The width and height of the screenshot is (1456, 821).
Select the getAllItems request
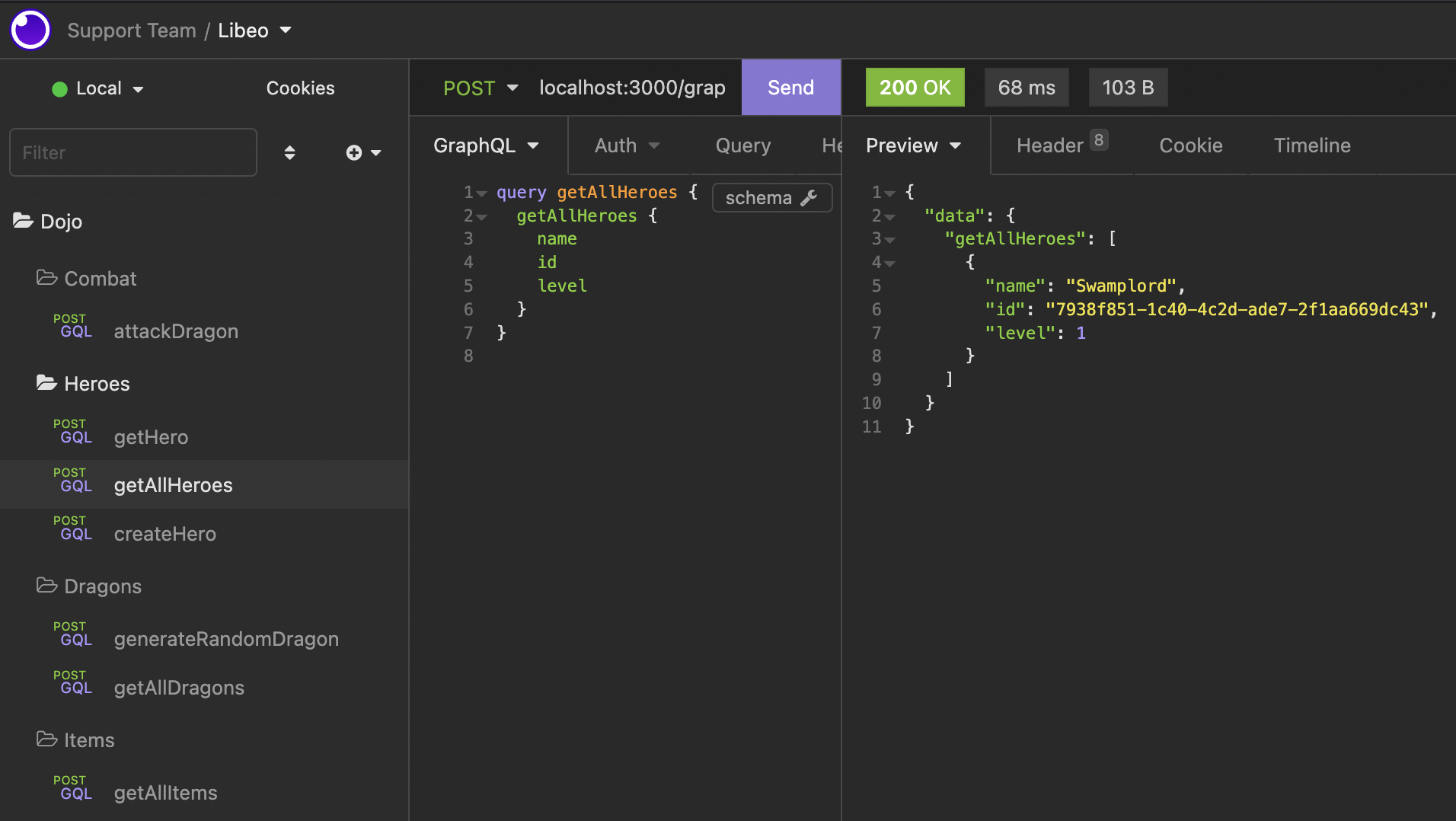click(204, 792)
